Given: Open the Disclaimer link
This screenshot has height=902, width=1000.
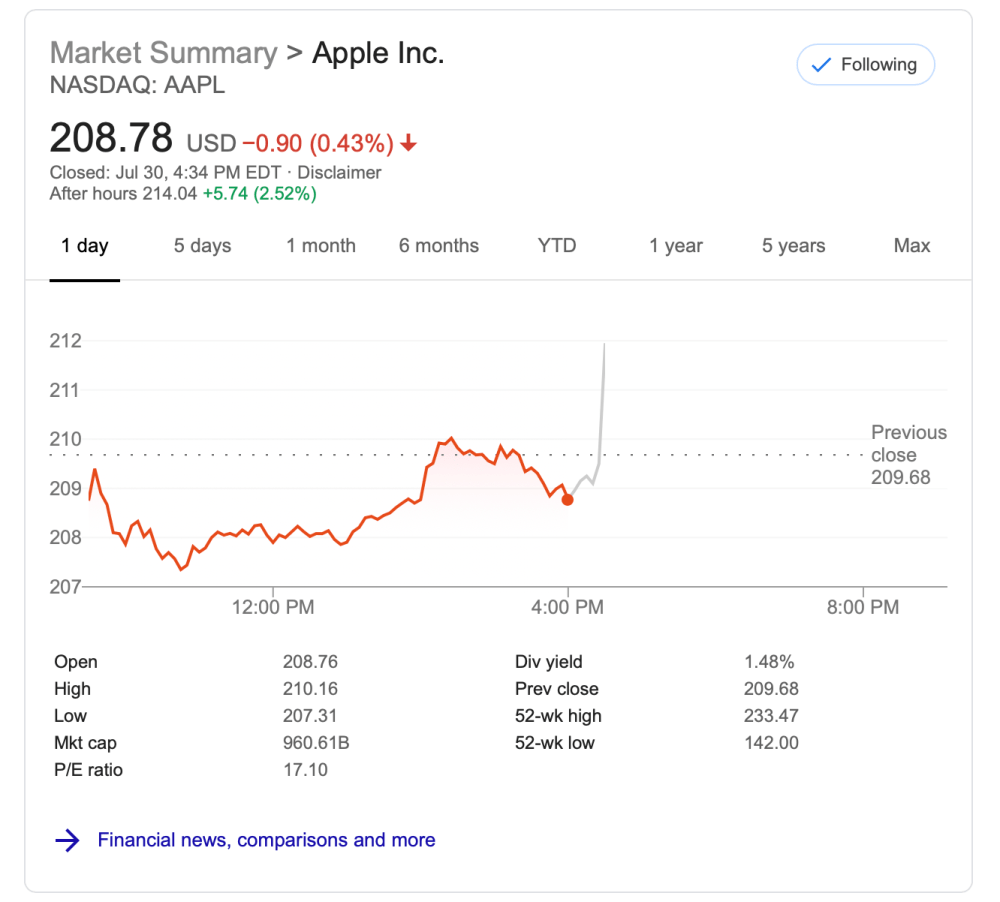Looking at the screenshot, I should pyautogui.click(x=339, y=172).
